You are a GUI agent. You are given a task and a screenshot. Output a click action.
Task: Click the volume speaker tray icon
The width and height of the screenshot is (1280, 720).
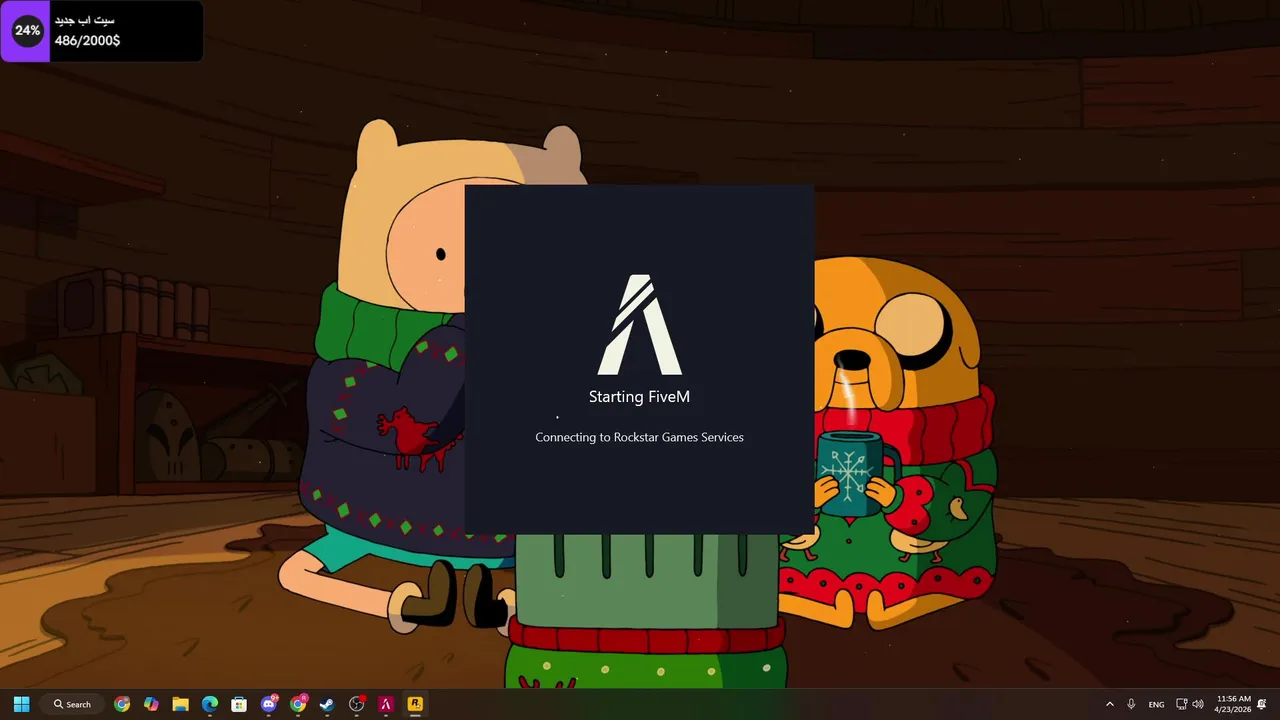(1198, 704)
